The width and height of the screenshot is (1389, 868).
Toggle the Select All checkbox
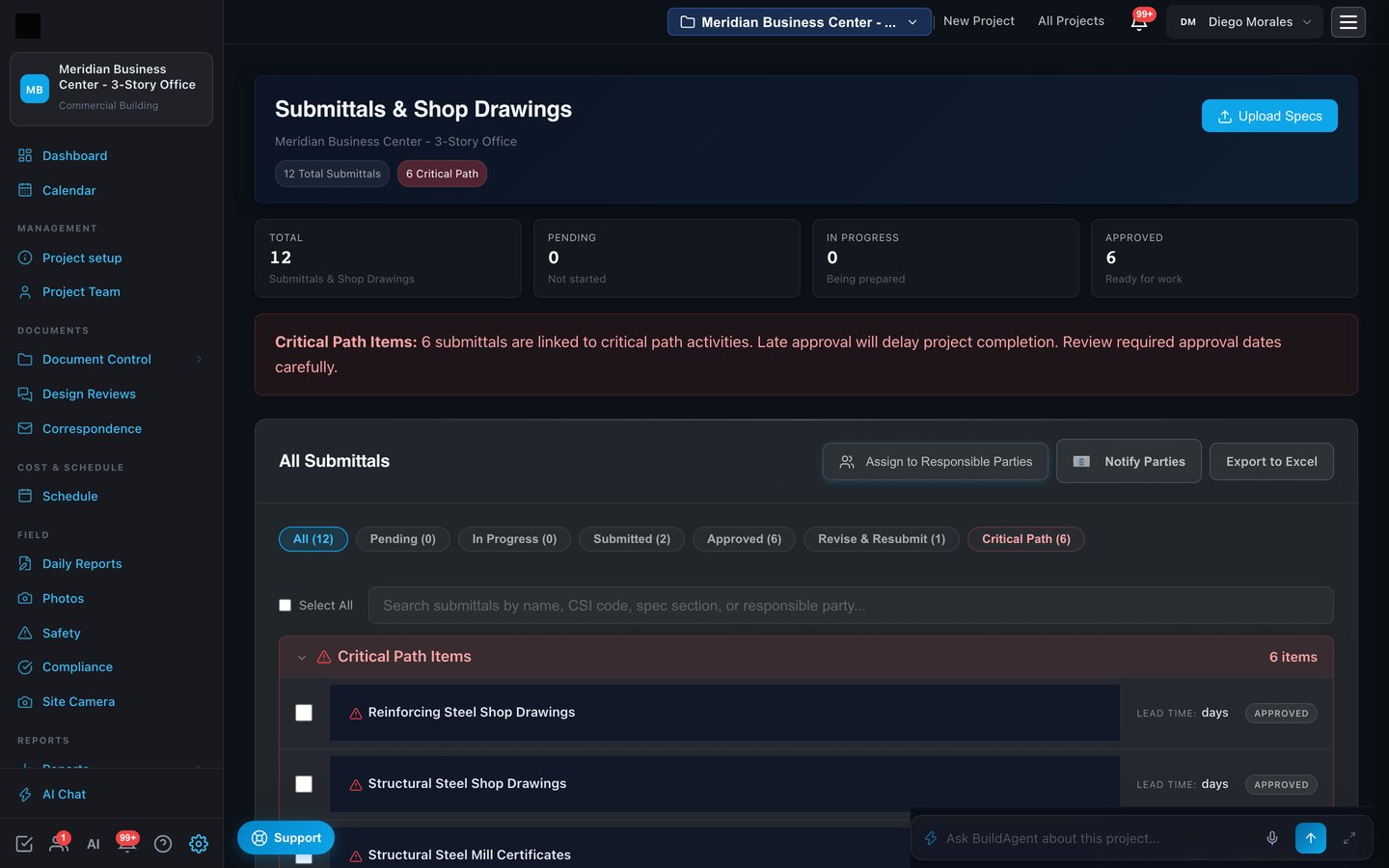[x=285, y=606]
